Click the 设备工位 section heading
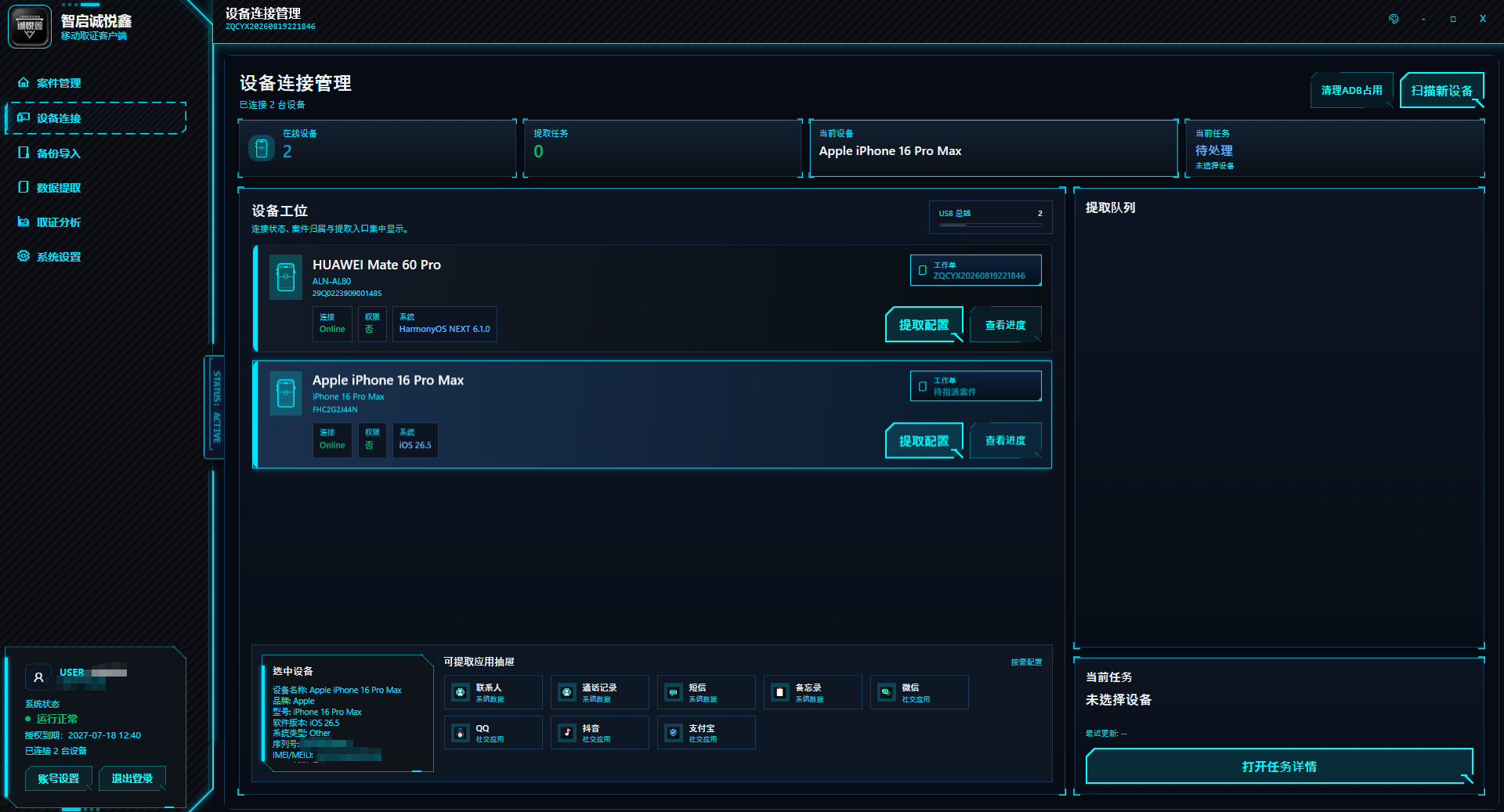Viewport: 1504px width, 812px height. [x=280, y=211]
